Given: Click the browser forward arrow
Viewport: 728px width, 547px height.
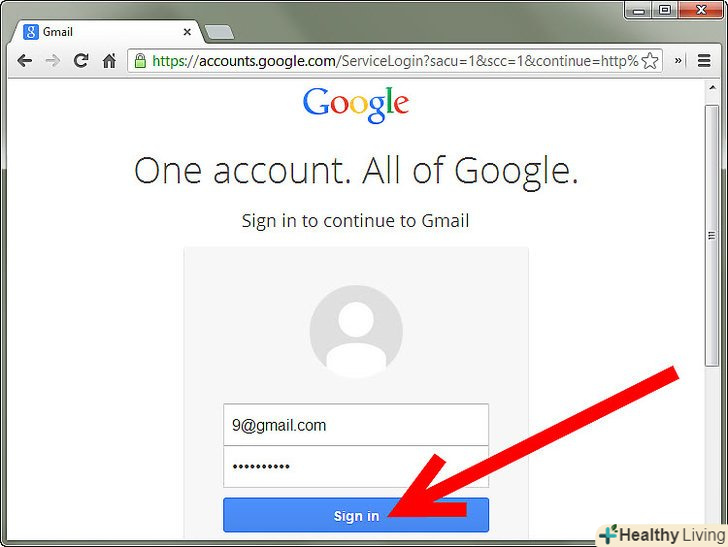Looking at the screenshot, I should click(x=52, y=61).
